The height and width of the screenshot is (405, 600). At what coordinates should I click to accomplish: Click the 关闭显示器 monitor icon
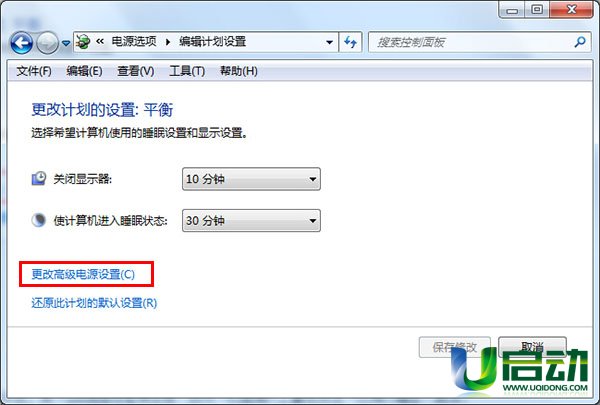(x=39, y=178)
